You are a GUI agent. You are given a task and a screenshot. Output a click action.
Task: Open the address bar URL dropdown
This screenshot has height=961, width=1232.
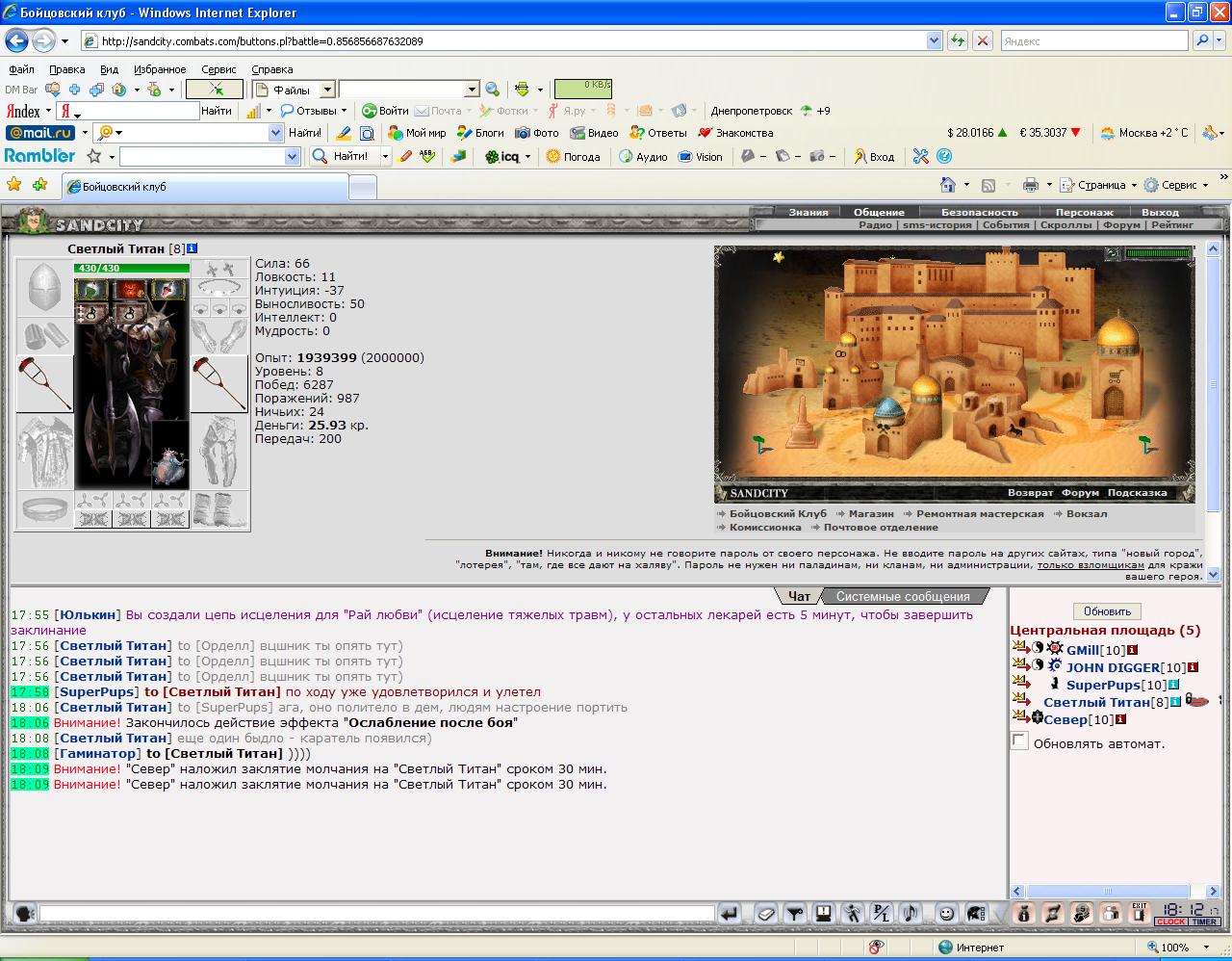pyautogui.click(x=934, y=40)
